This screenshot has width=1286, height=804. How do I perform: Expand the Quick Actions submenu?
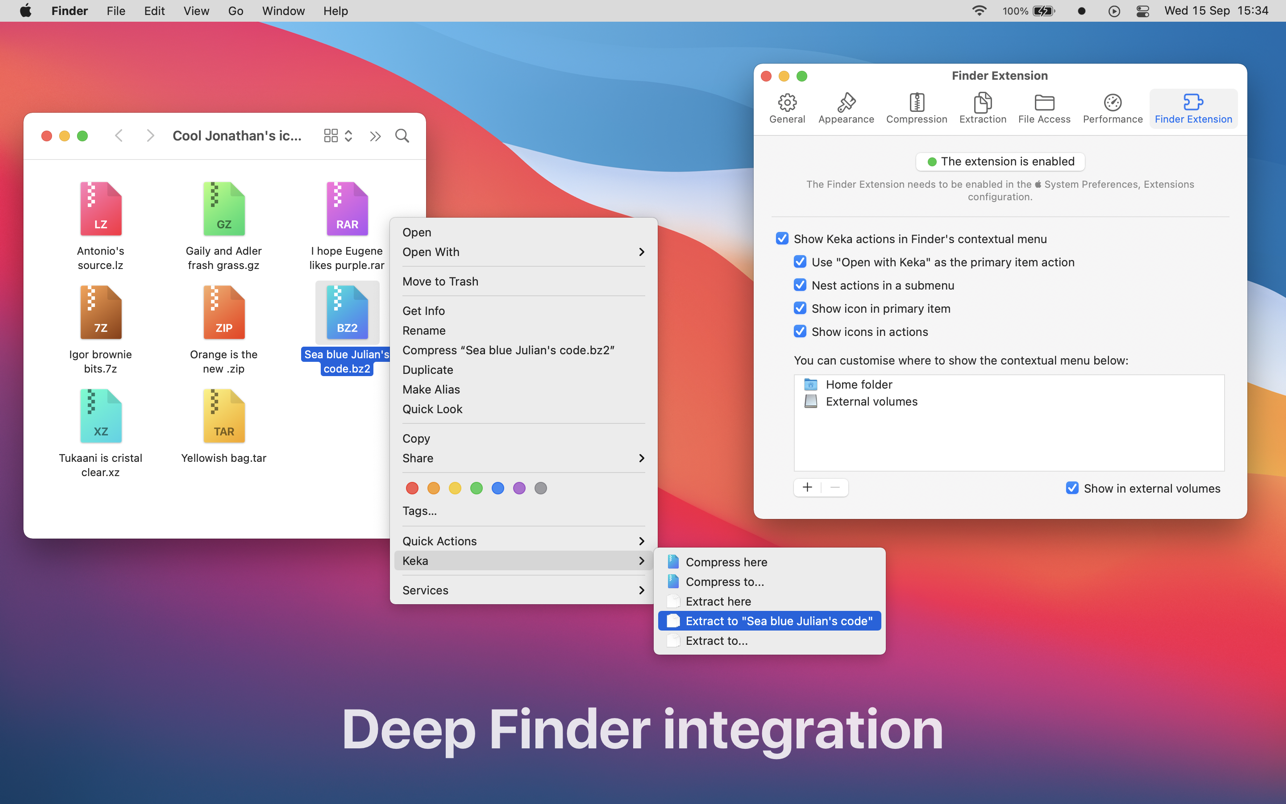[522, 541]
